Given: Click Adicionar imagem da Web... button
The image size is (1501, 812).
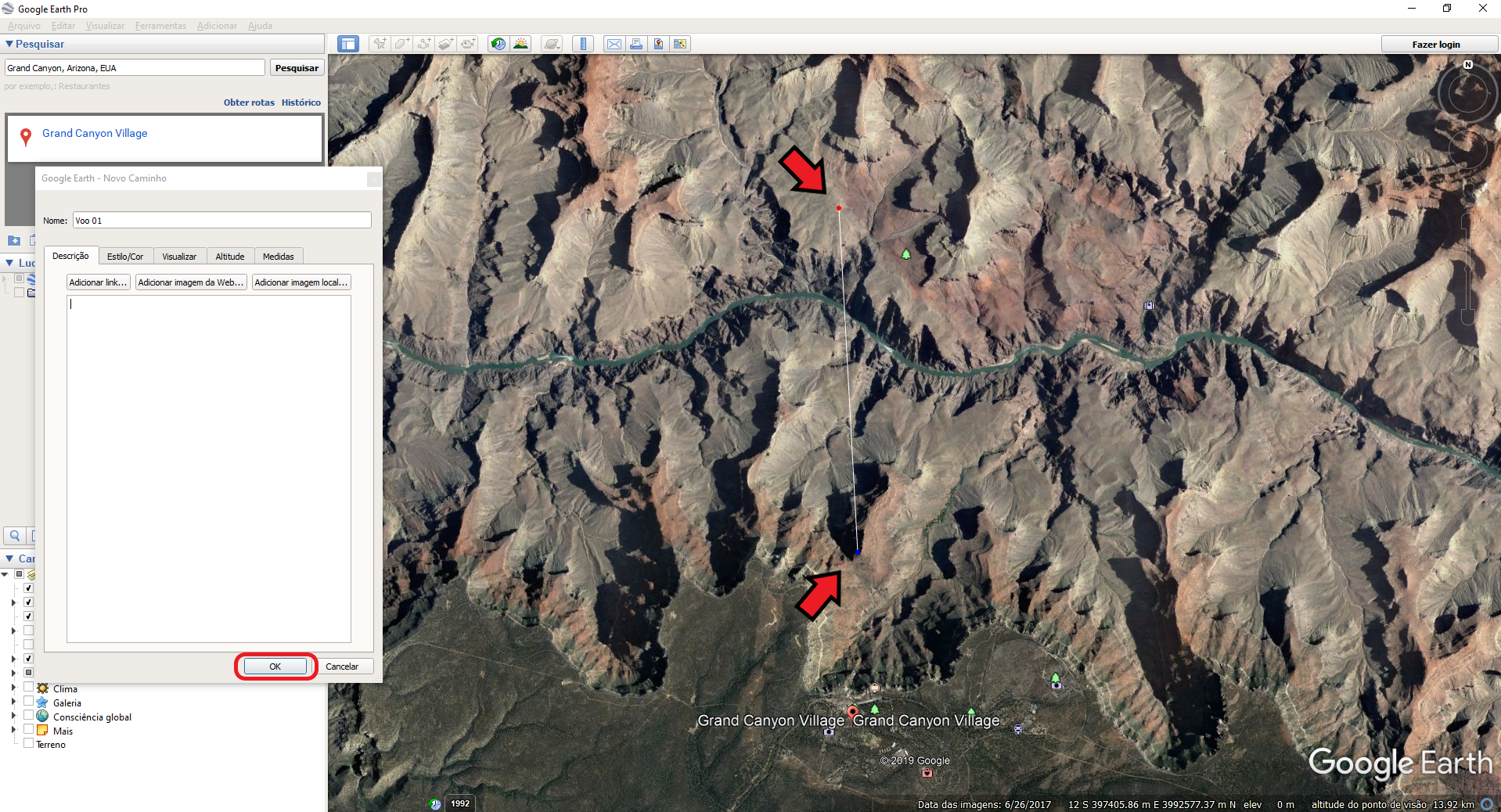Looking at the screenshot, I should 191,282.
